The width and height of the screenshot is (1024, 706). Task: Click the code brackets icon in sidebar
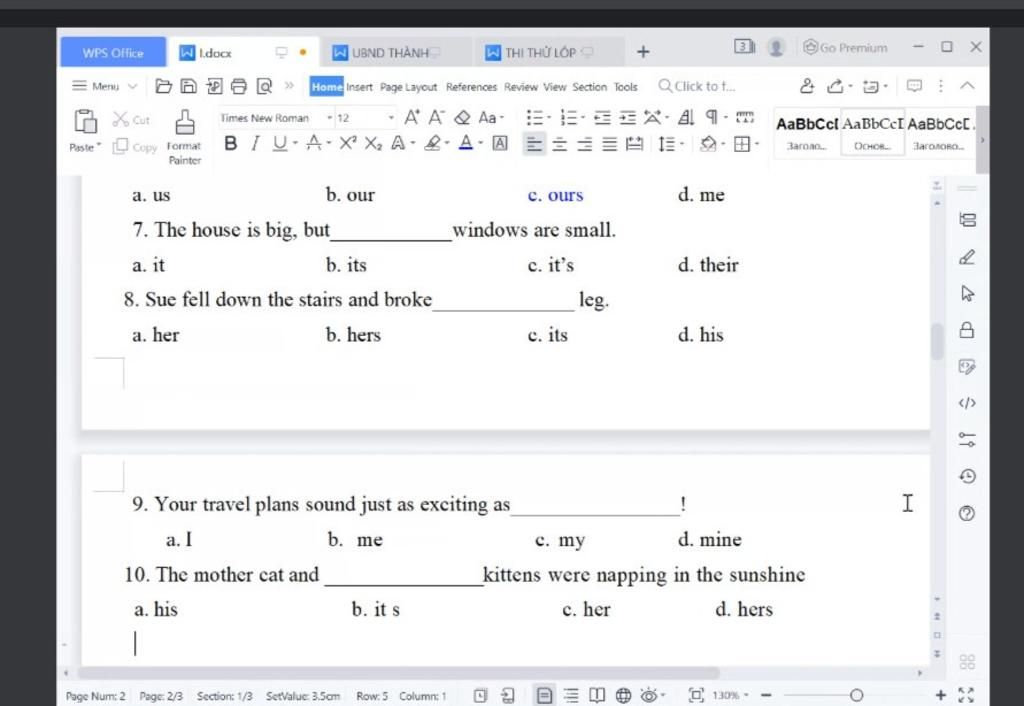click(x=967, y=403)
